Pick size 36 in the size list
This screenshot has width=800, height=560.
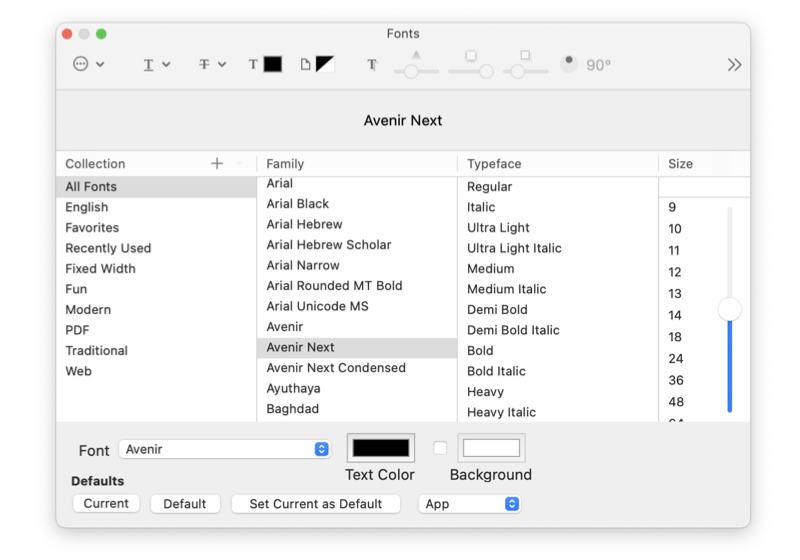pyautogui.click(x=676, y=380)
